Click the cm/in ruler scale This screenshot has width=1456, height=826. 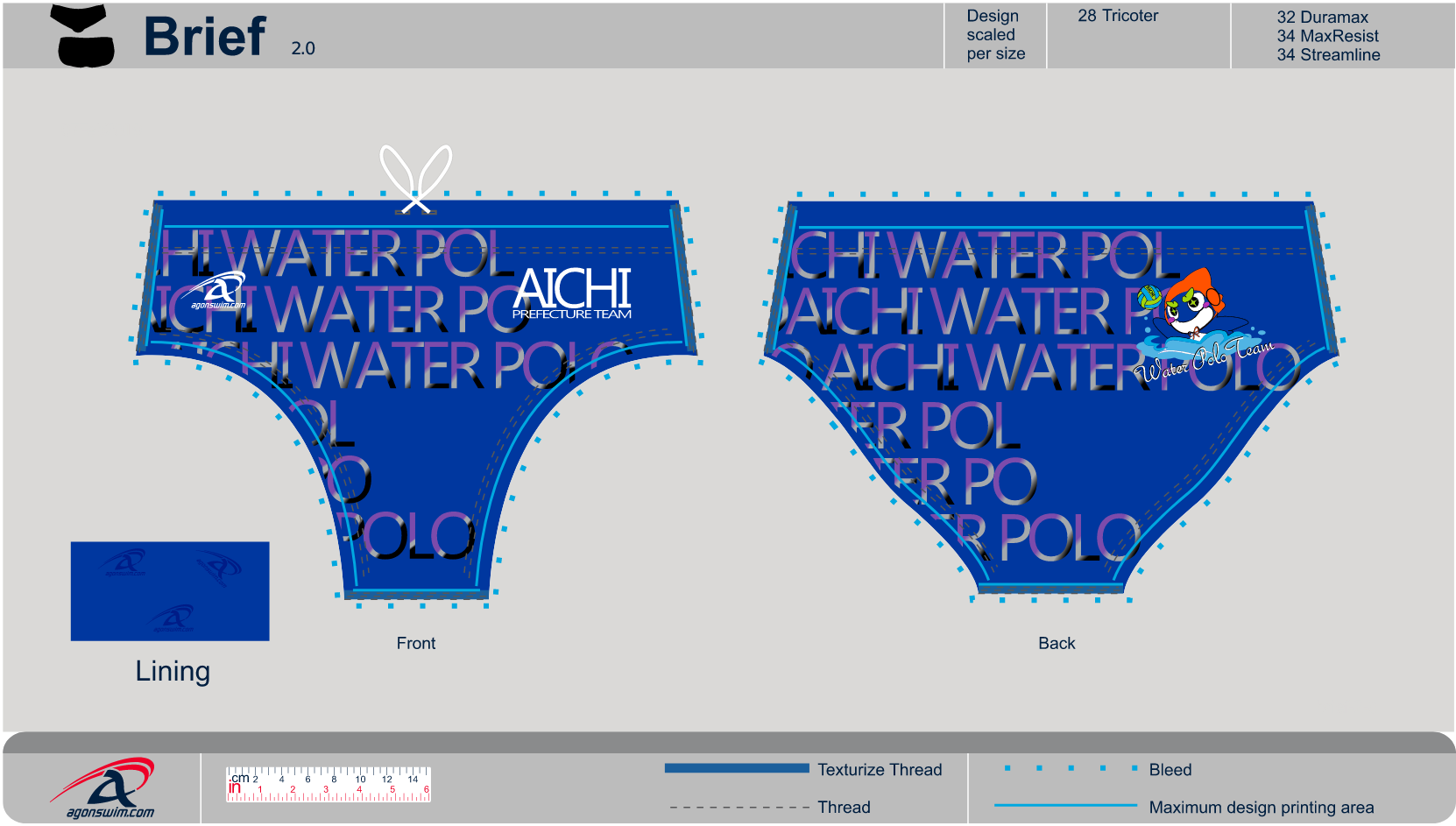pos(329,785)
